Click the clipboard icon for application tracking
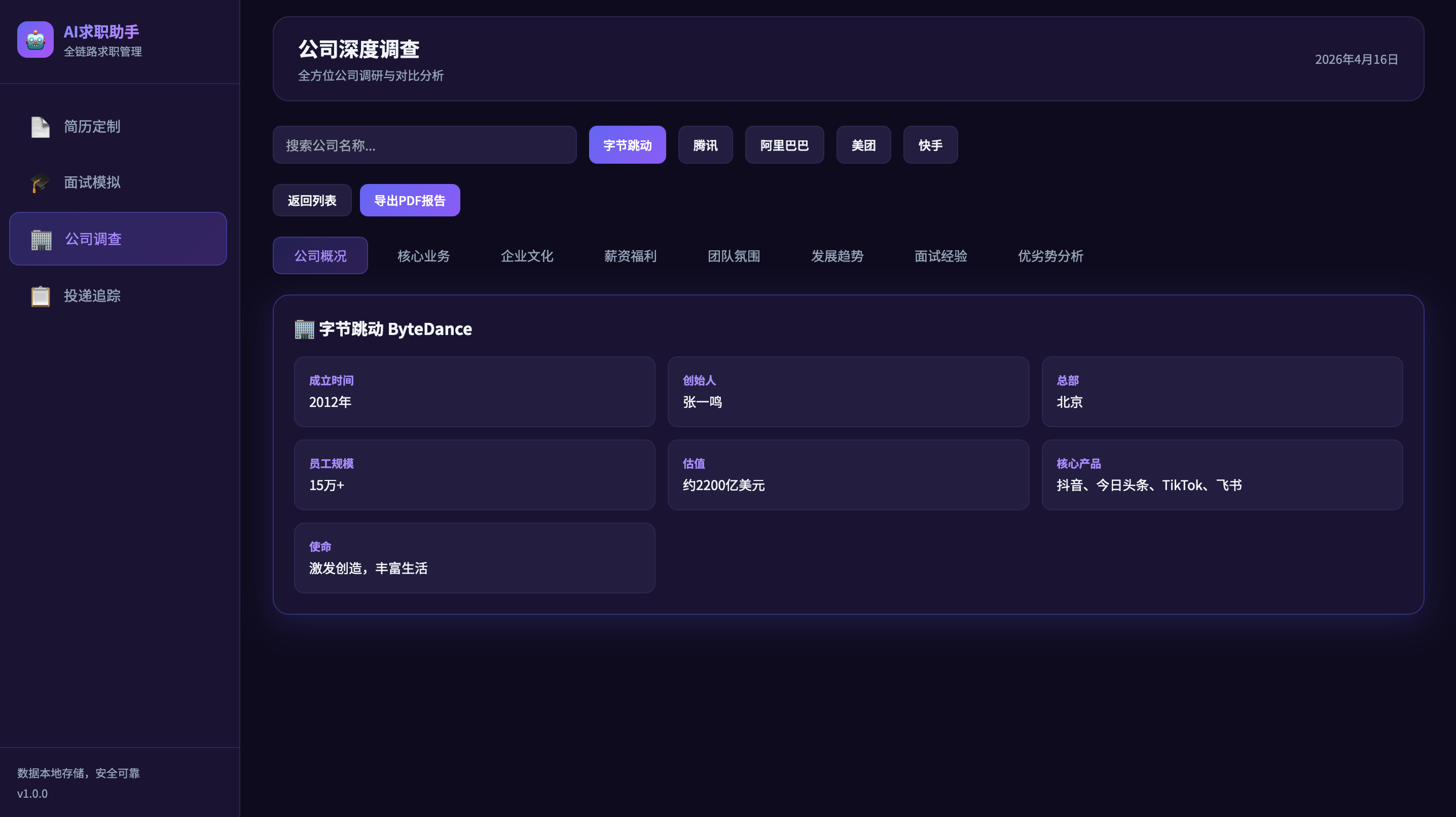 (40, 296)
